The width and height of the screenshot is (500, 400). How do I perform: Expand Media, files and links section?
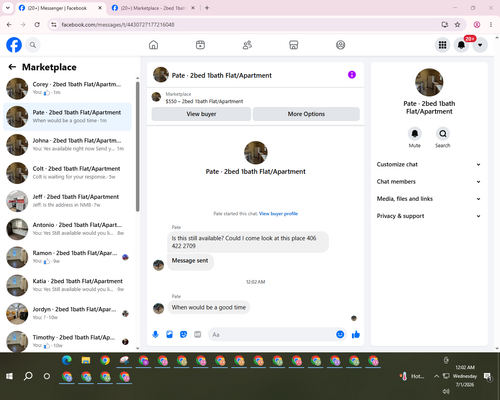pyautogui.click(x=429, y=199)
